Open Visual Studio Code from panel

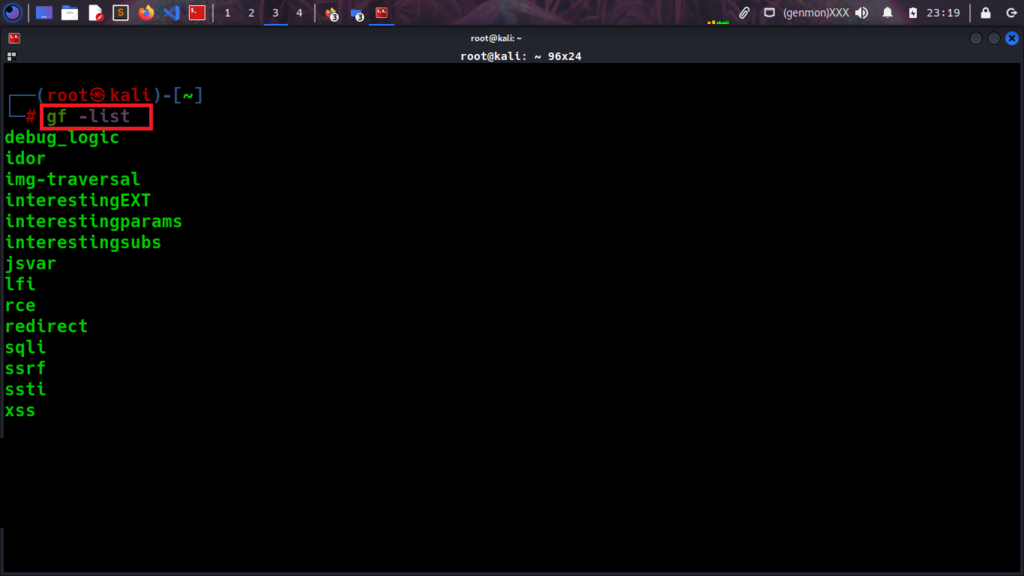(x=171, y=13)
